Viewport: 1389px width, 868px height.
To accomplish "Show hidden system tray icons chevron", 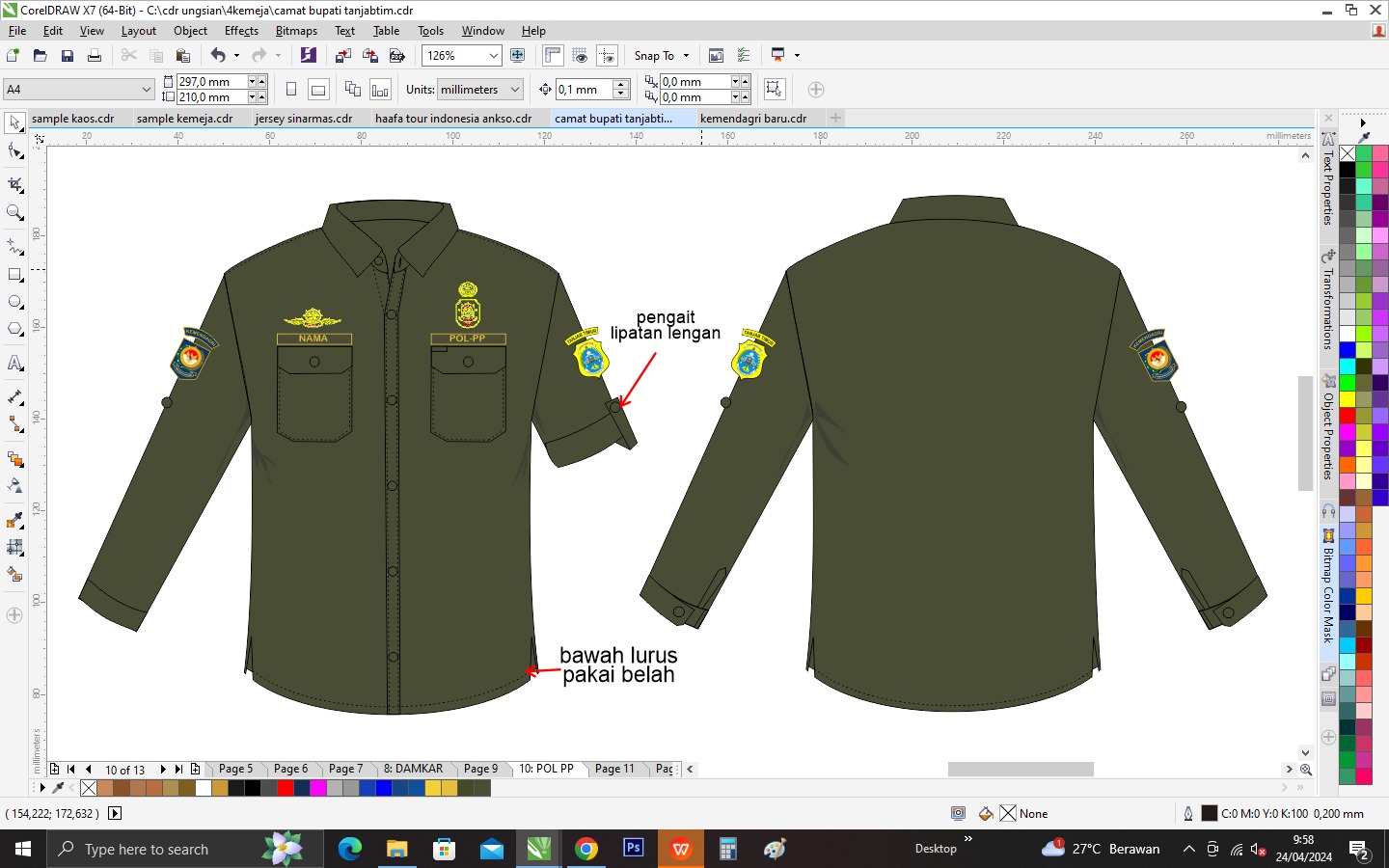I will [1189, 850].
